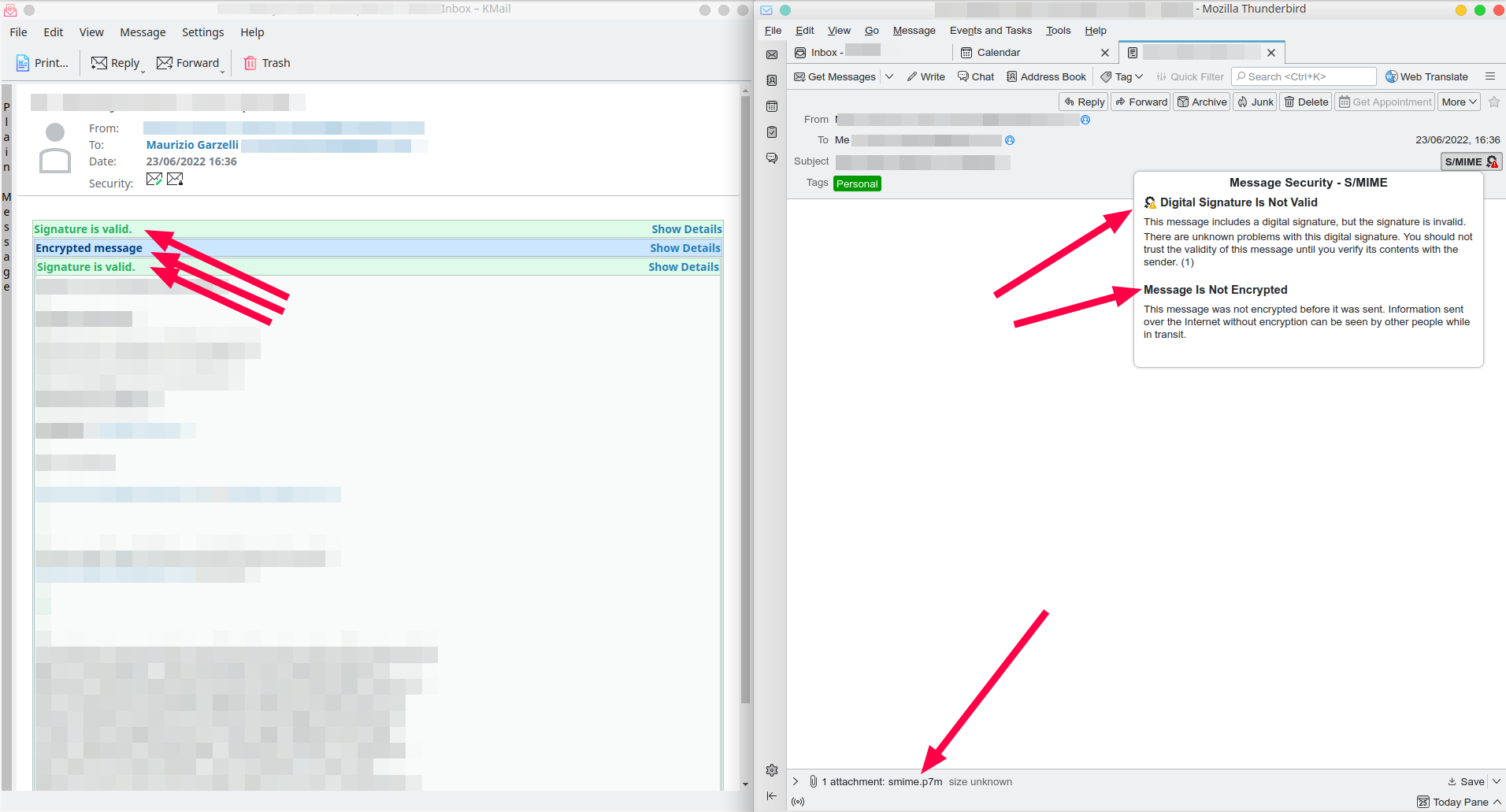Open KMail Forward dropdown arrow
Image resolution: width=1506 pixels, height=812 pixels.
pos(223,70)
